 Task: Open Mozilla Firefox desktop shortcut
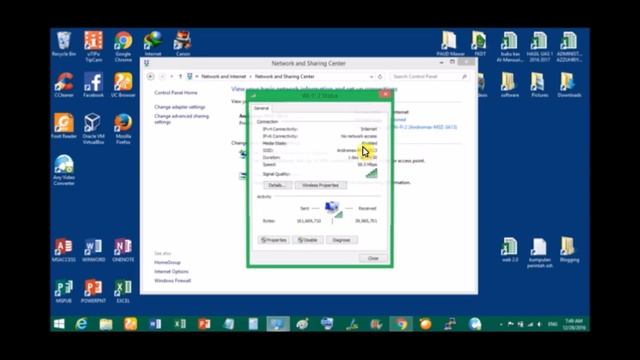(x=123, y=129)
